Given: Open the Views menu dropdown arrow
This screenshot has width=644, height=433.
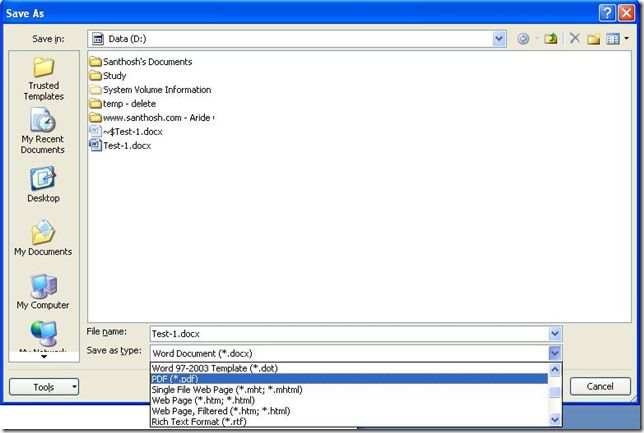Looking at the screenshot, I should point(626,39).
